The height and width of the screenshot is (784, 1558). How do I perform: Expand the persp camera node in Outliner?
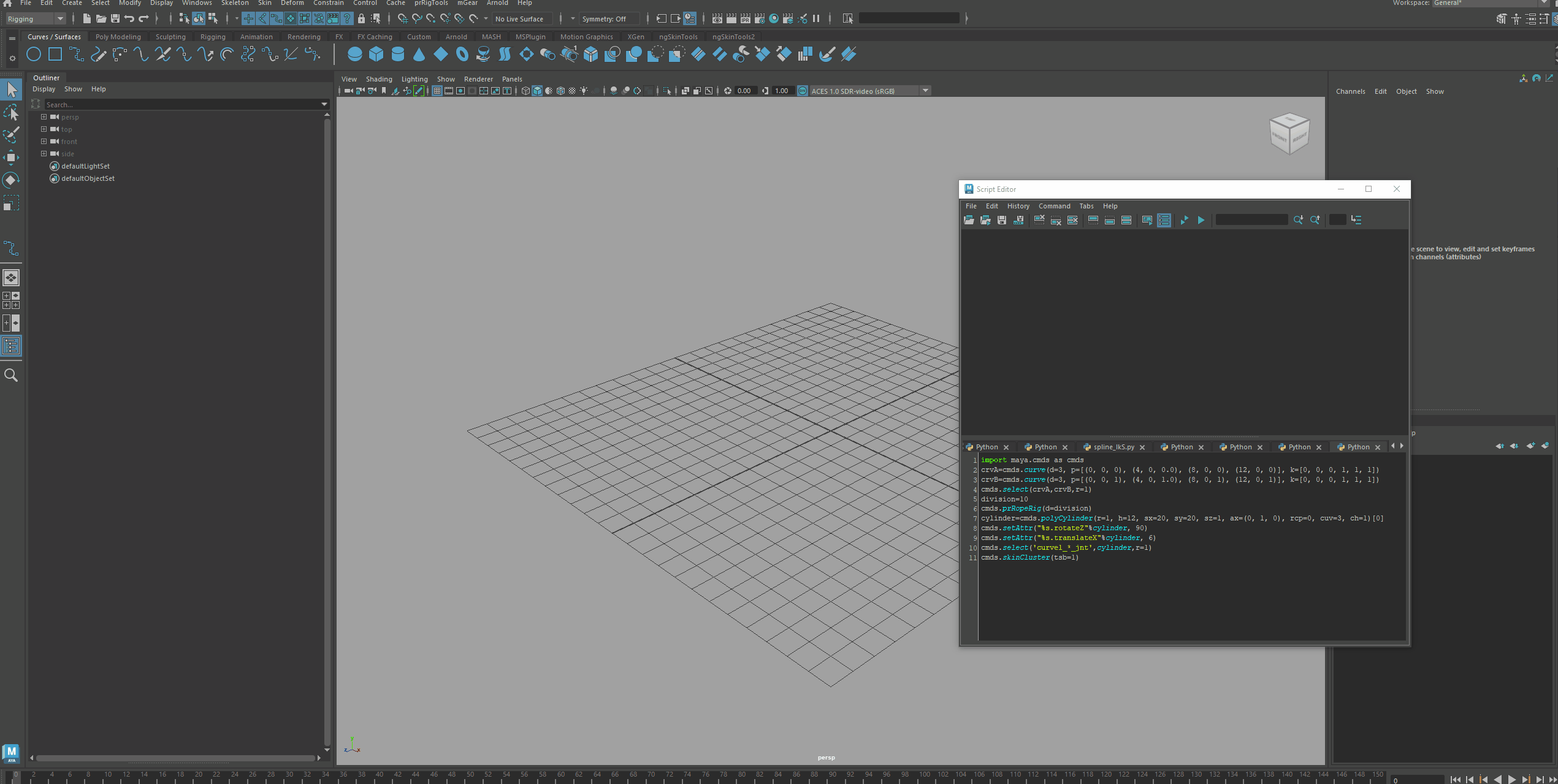point(44,116)
